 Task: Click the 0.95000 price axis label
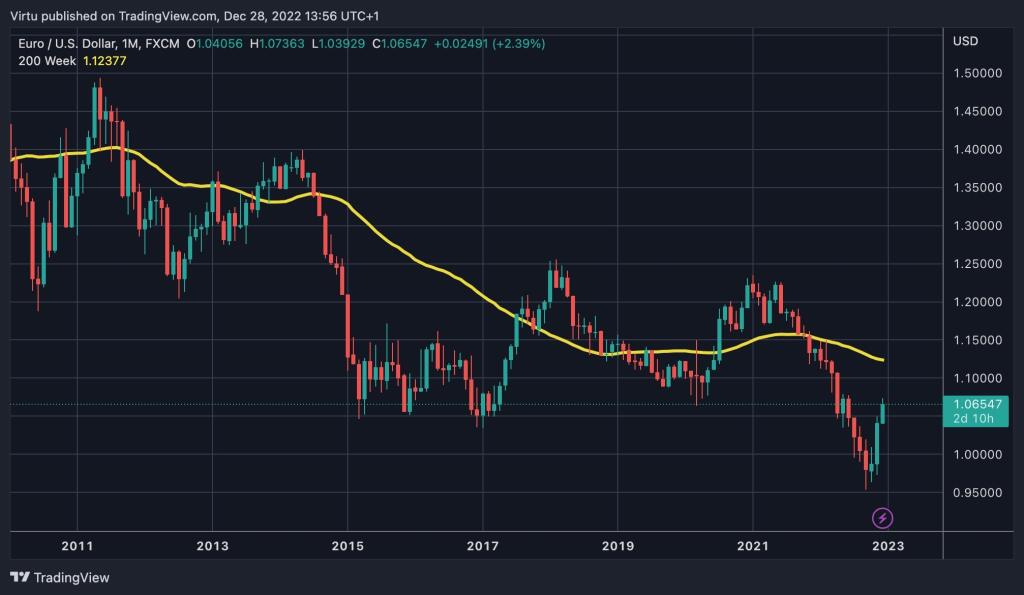(978, 492)
